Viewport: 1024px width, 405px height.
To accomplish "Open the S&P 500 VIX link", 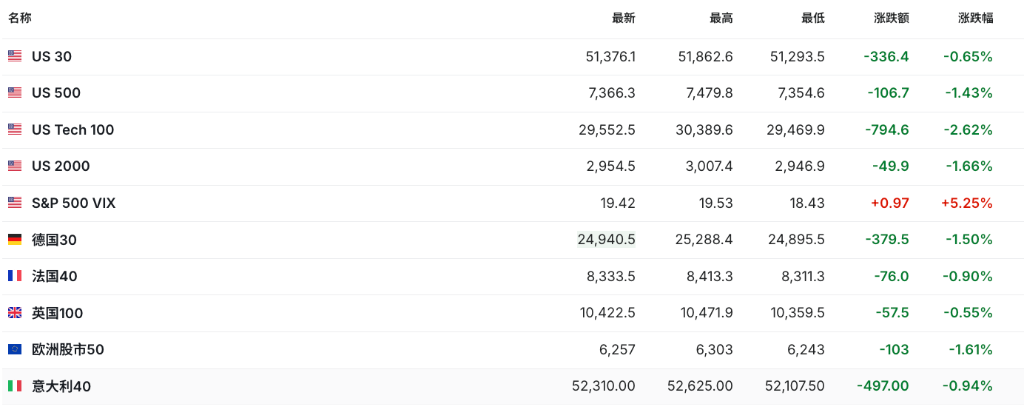I will pyautogui.click(x=73, y=203).
